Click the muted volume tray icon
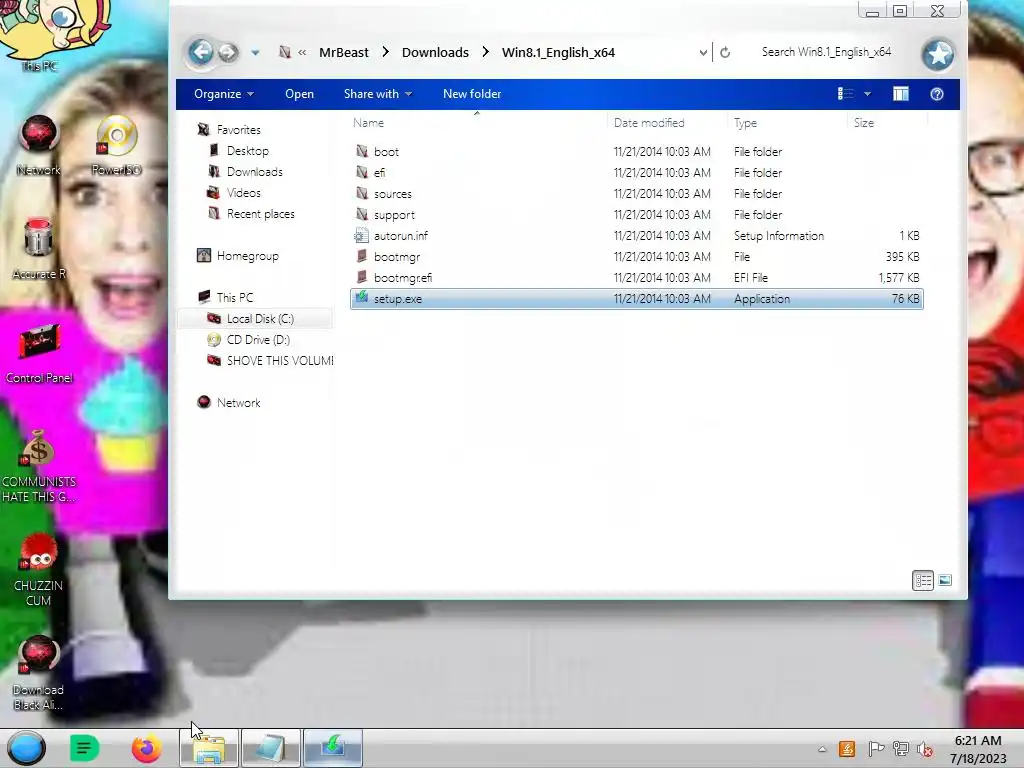This screenshot has width=1024, height=768. point(925,749)
